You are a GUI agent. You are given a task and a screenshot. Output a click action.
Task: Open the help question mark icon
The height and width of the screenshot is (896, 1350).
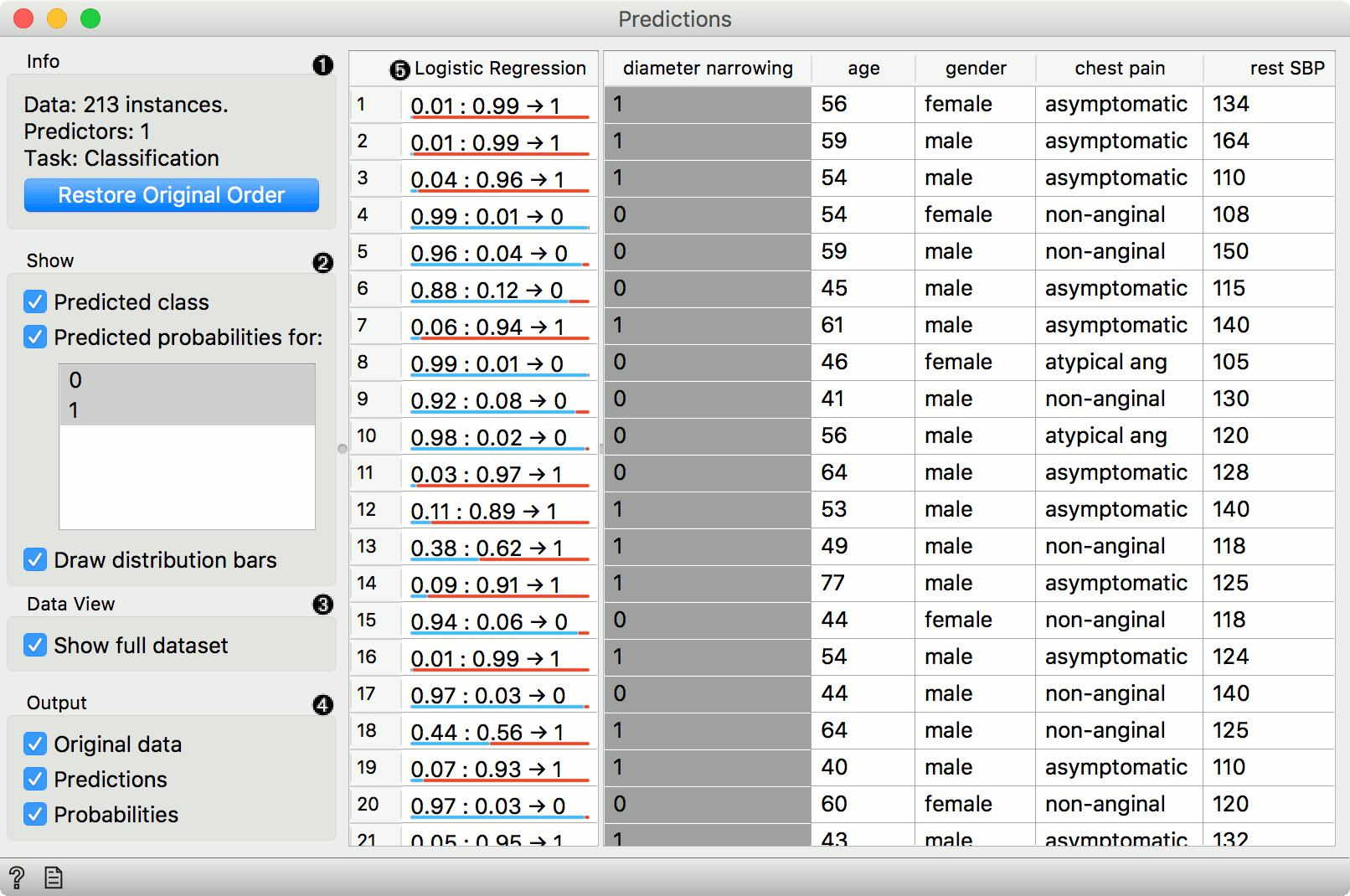(17, 878)
